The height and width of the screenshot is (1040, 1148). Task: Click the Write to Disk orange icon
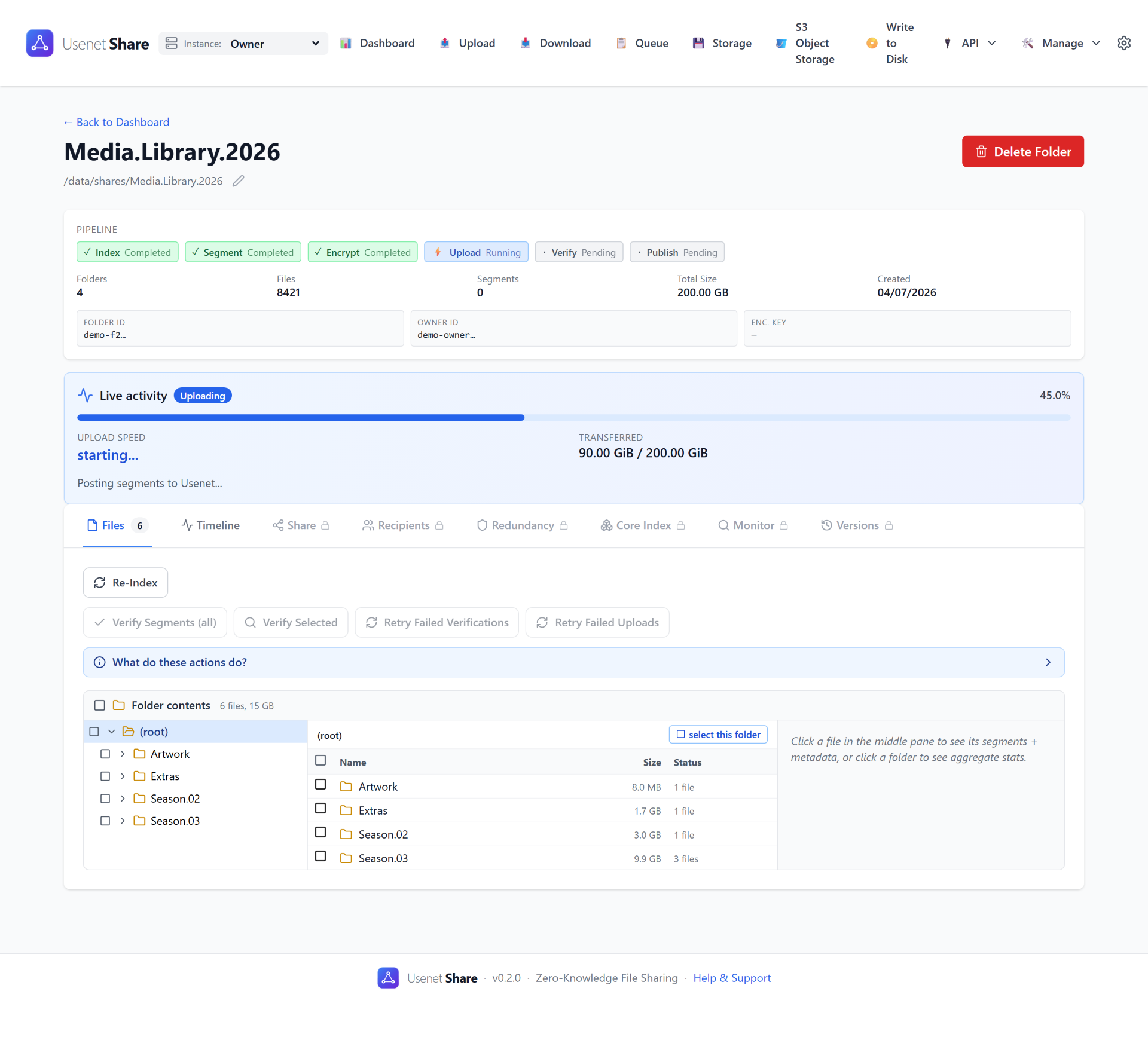click(872, 43)
